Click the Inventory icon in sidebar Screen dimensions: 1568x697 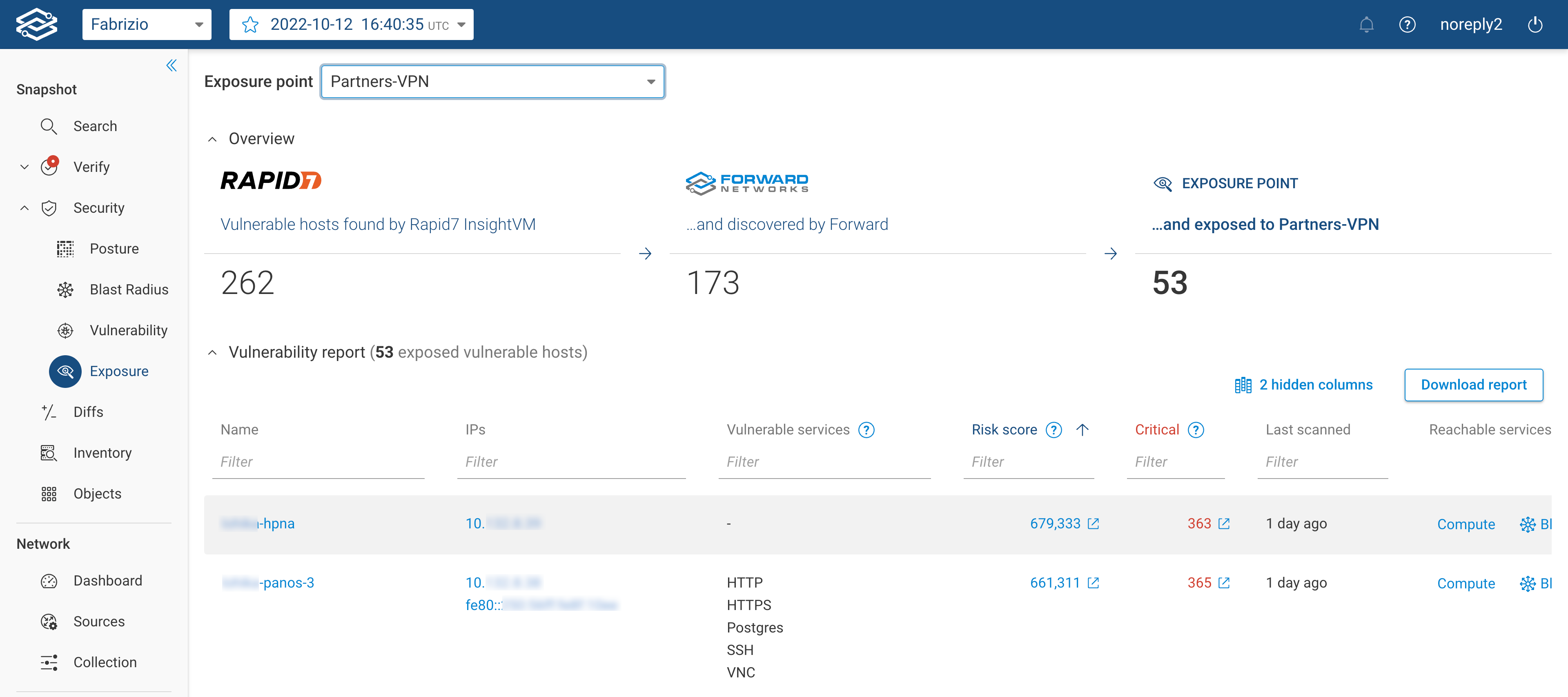coord(49,452)
